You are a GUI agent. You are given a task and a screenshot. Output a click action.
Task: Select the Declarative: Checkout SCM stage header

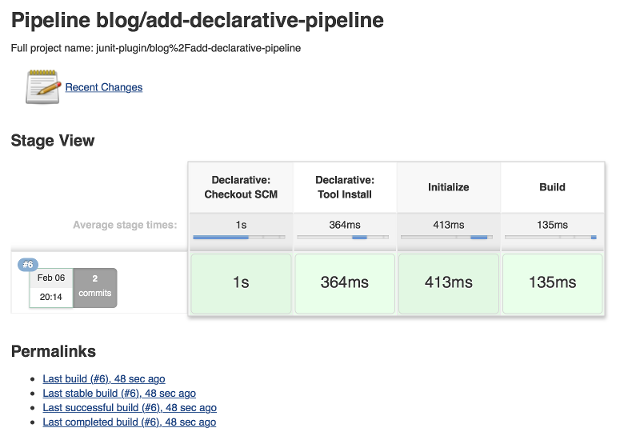[x=241, y=187]
